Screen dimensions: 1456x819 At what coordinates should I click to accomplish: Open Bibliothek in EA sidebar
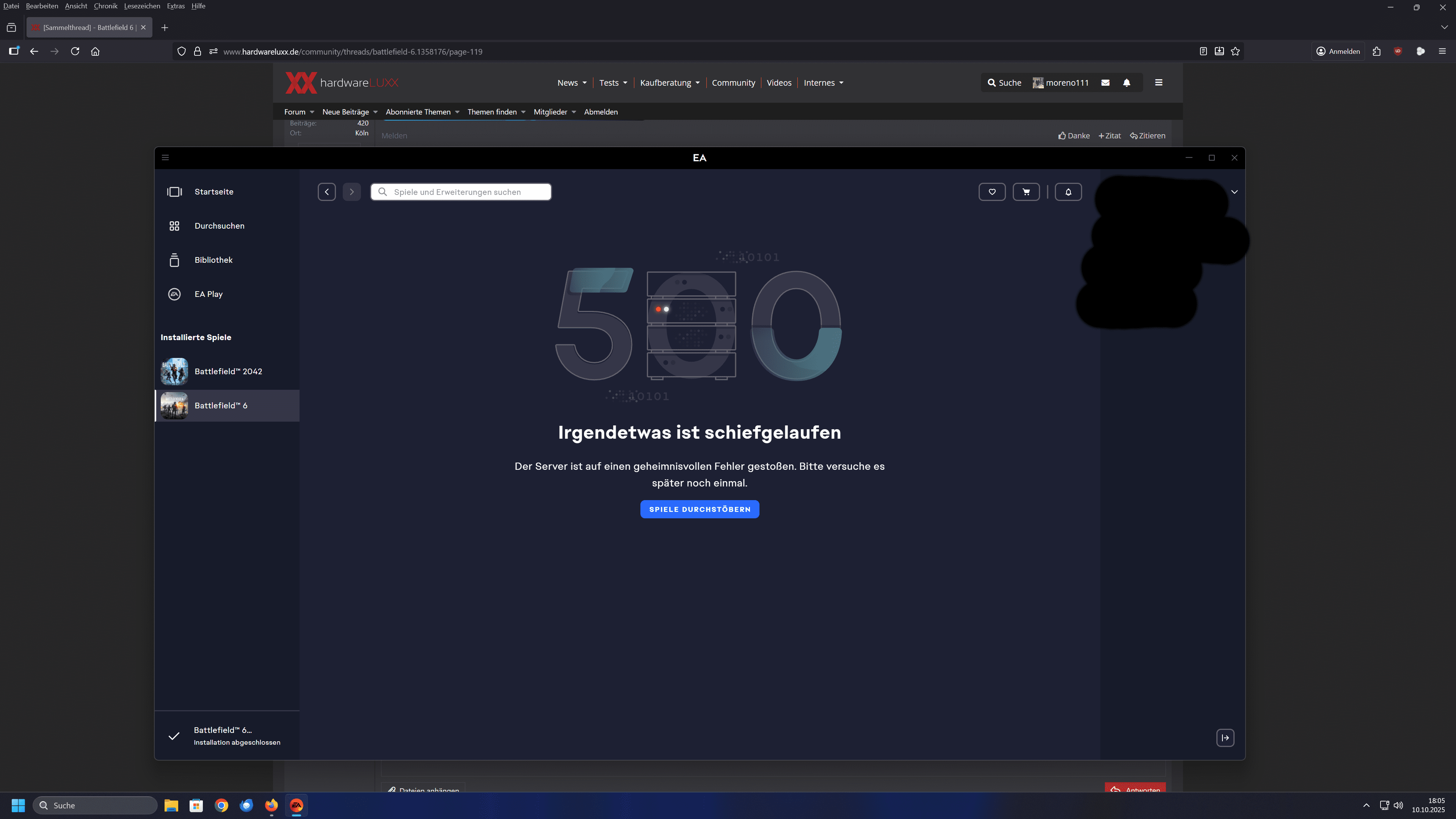point(213,260)
